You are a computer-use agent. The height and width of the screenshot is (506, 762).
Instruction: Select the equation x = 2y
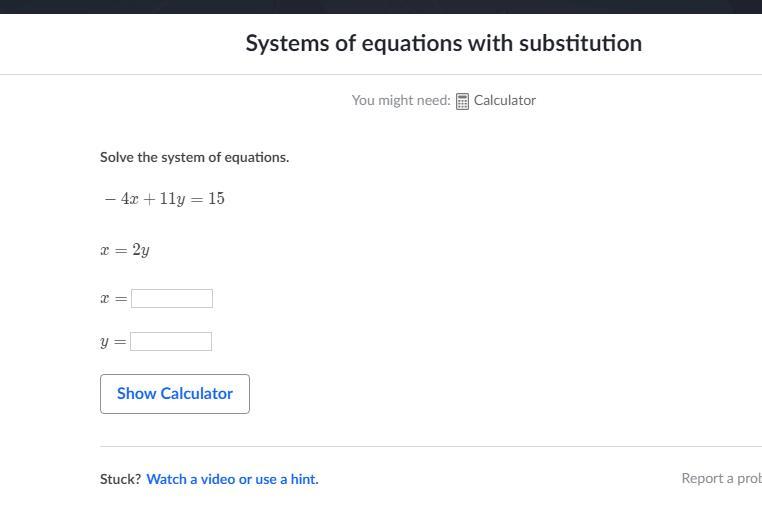[x=125, y=250]
